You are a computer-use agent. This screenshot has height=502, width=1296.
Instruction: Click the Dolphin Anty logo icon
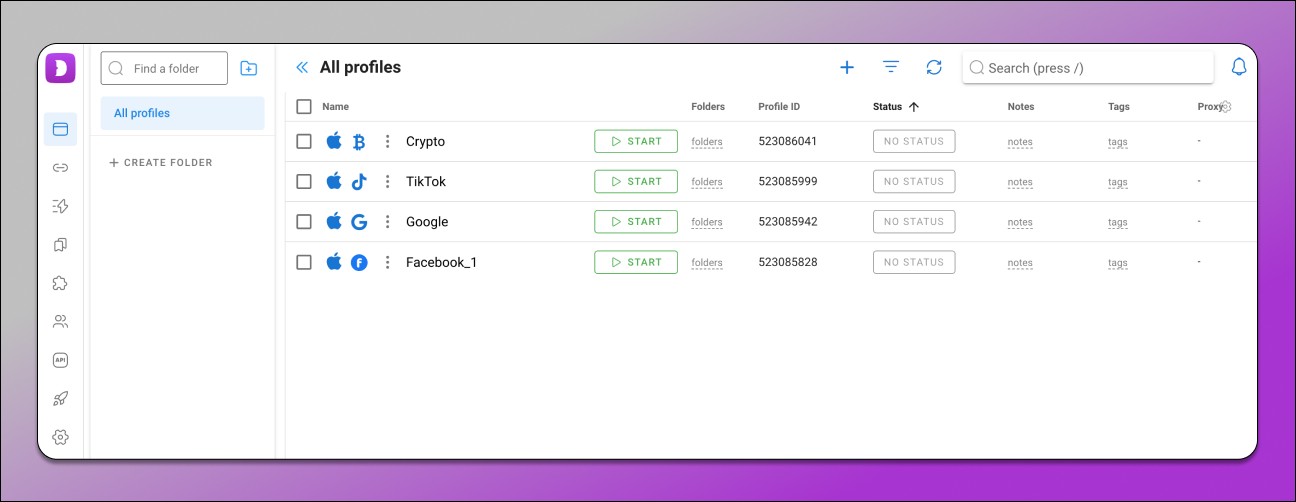click(x=60, y=69)
